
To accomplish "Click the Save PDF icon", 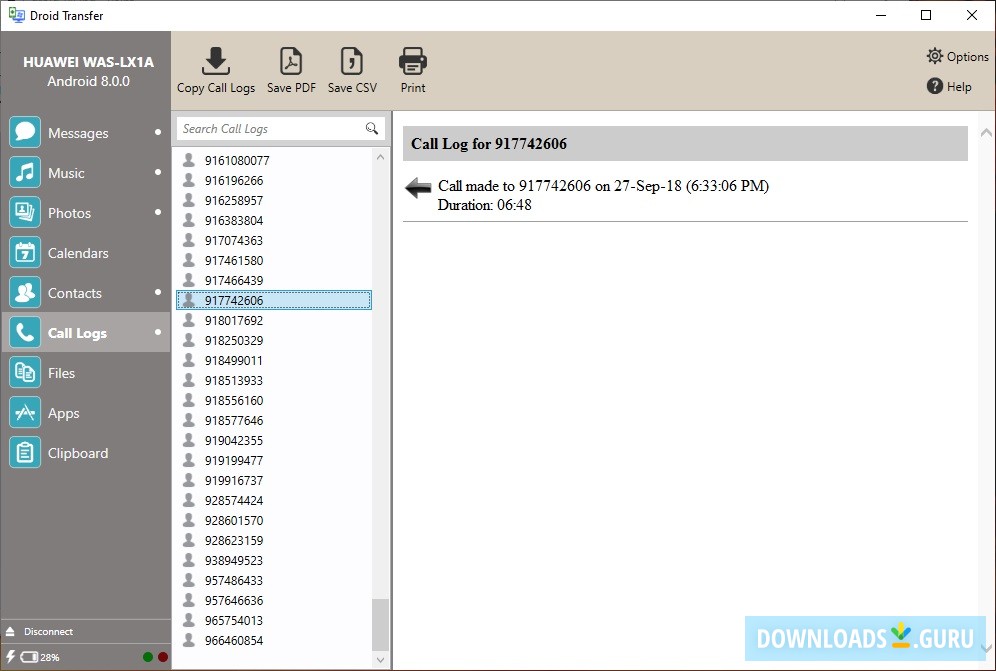I will coord(291,61).
